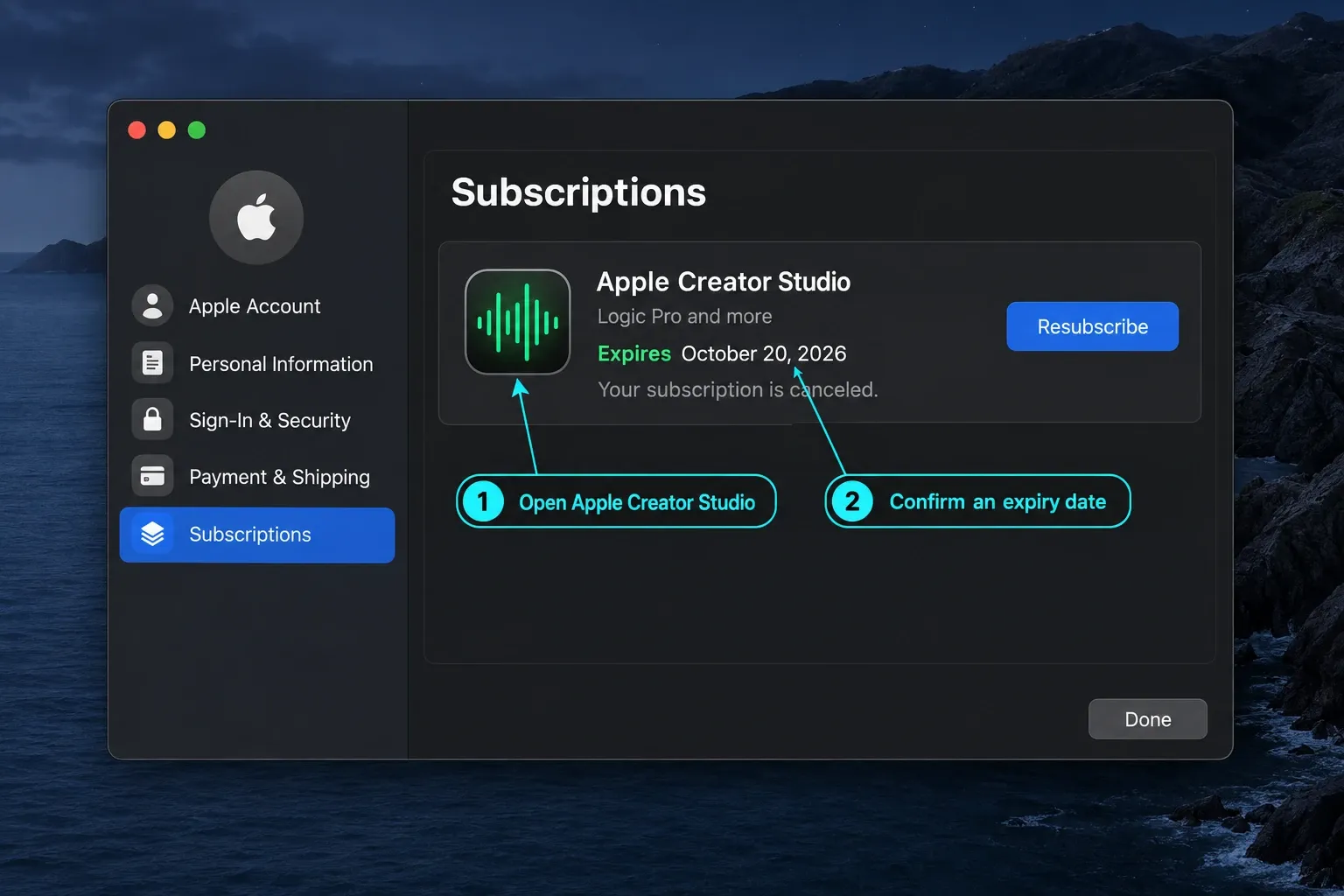Open the Apple Account section

pos(257,306)
